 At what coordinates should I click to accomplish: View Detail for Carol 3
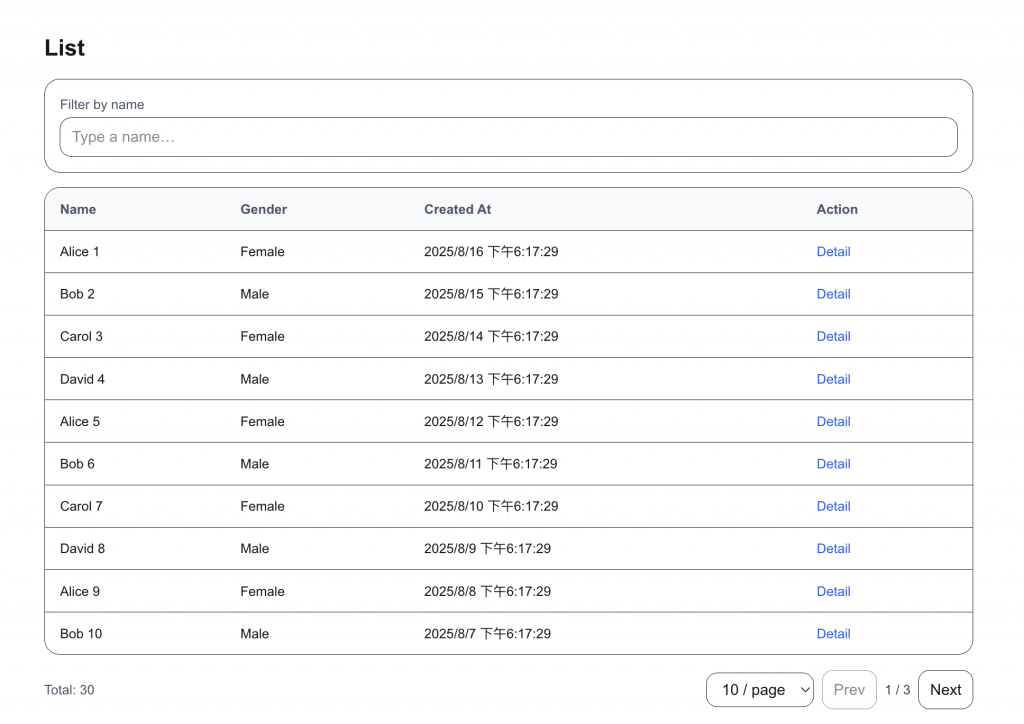point(833,336)
